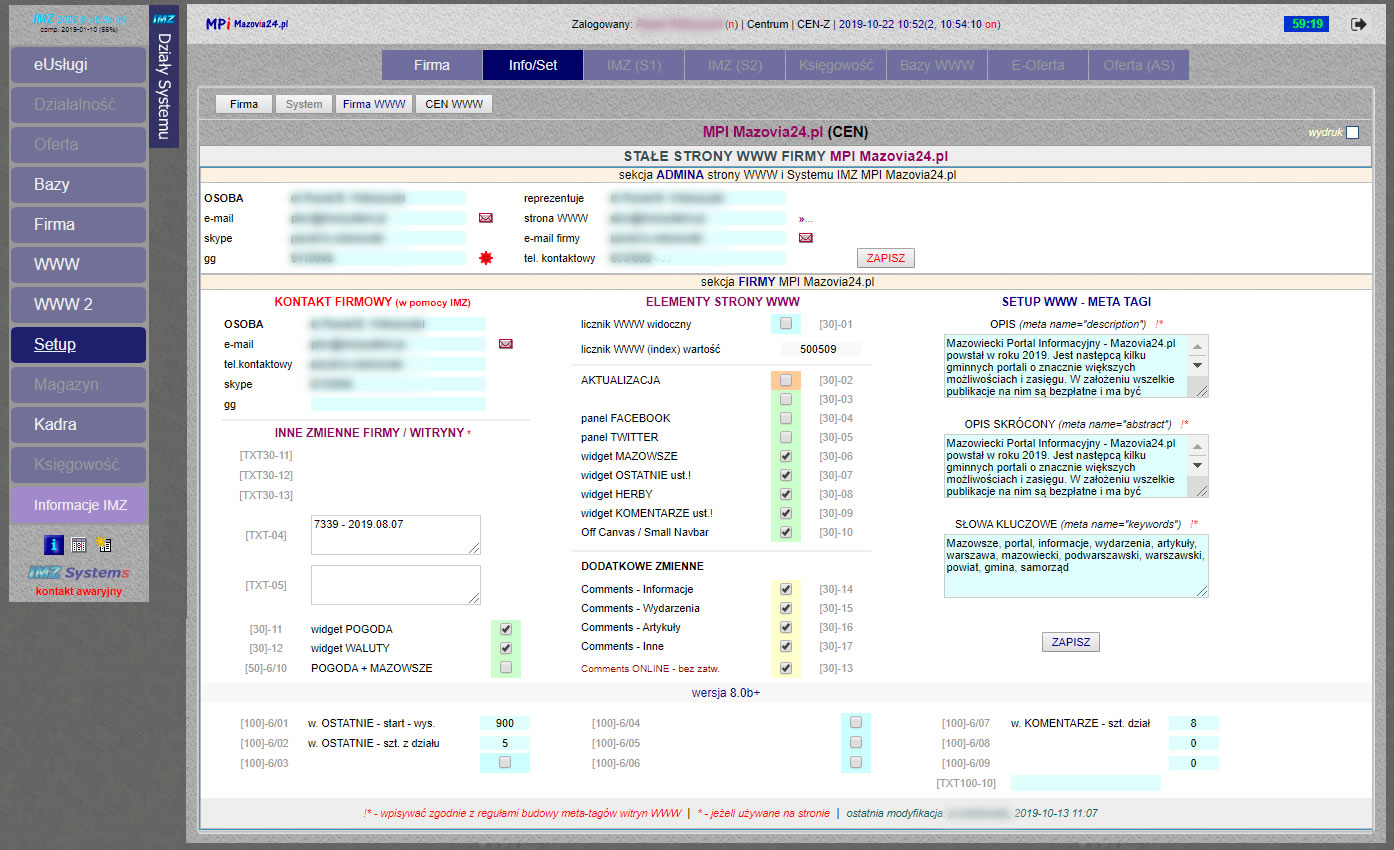Click ZAPISZ in the admin section

point(886,258)
